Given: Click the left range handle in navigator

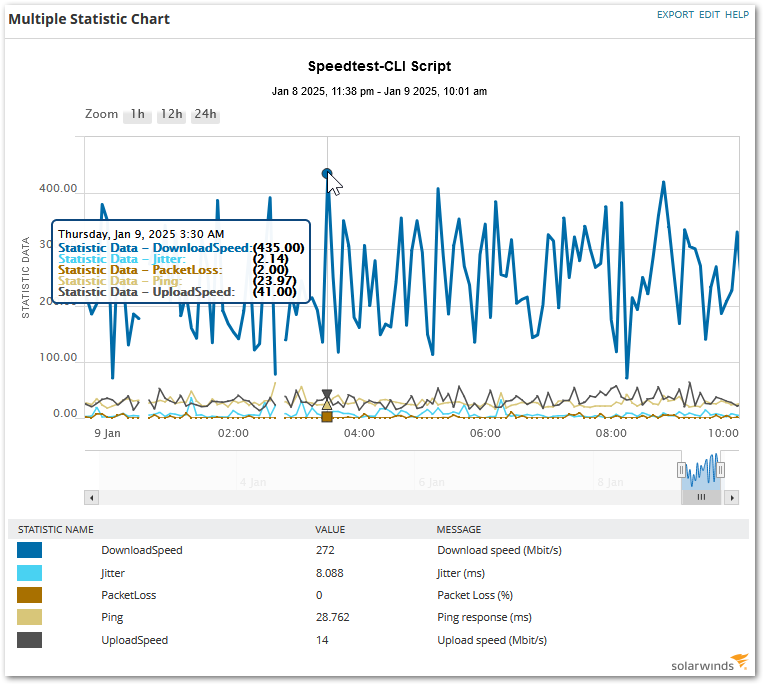Looking at the screenshot, I should (681, 470).
